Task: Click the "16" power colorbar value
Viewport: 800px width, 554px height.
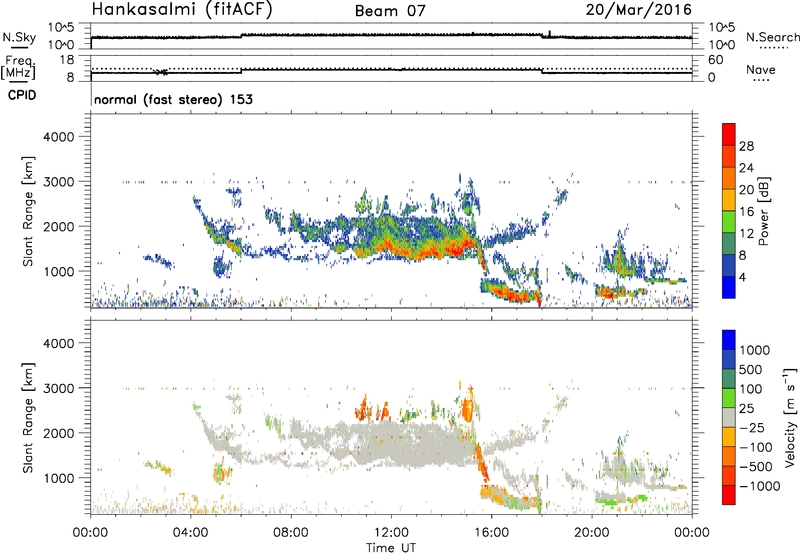Action: 746,212
